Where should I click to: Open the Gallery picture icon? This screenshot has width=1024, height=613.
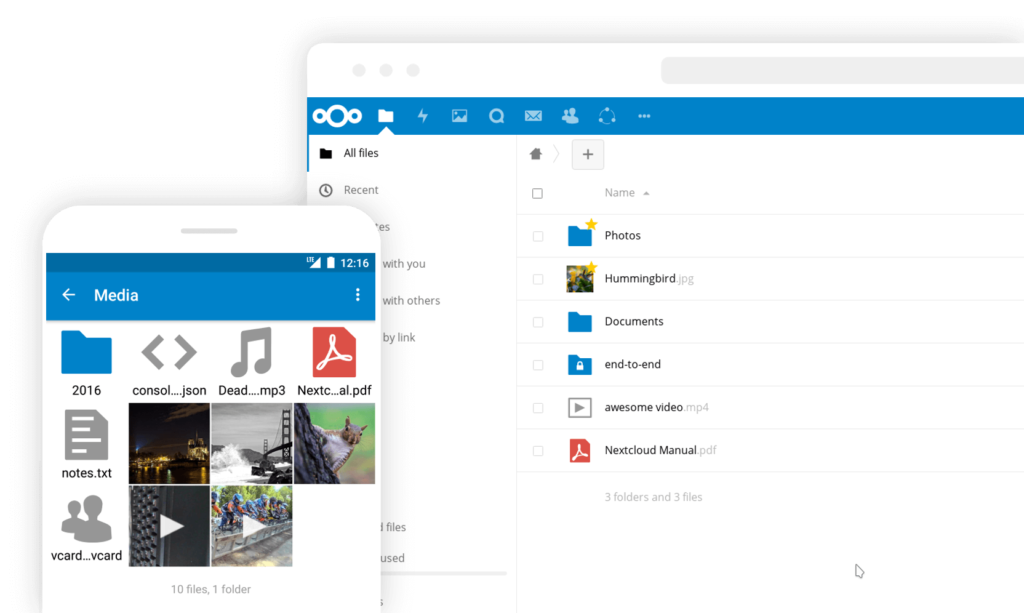(x=459, y=116)
